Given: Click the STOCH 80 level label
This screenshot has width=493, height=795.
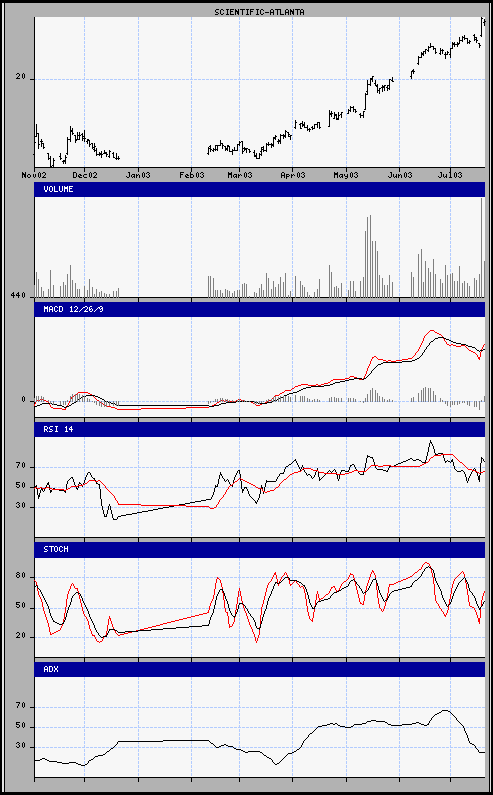Looking at the screenshot, I should [21, 577].
